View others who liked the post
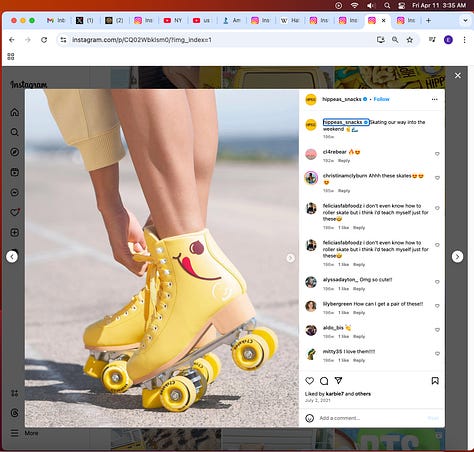 point(363,394)
